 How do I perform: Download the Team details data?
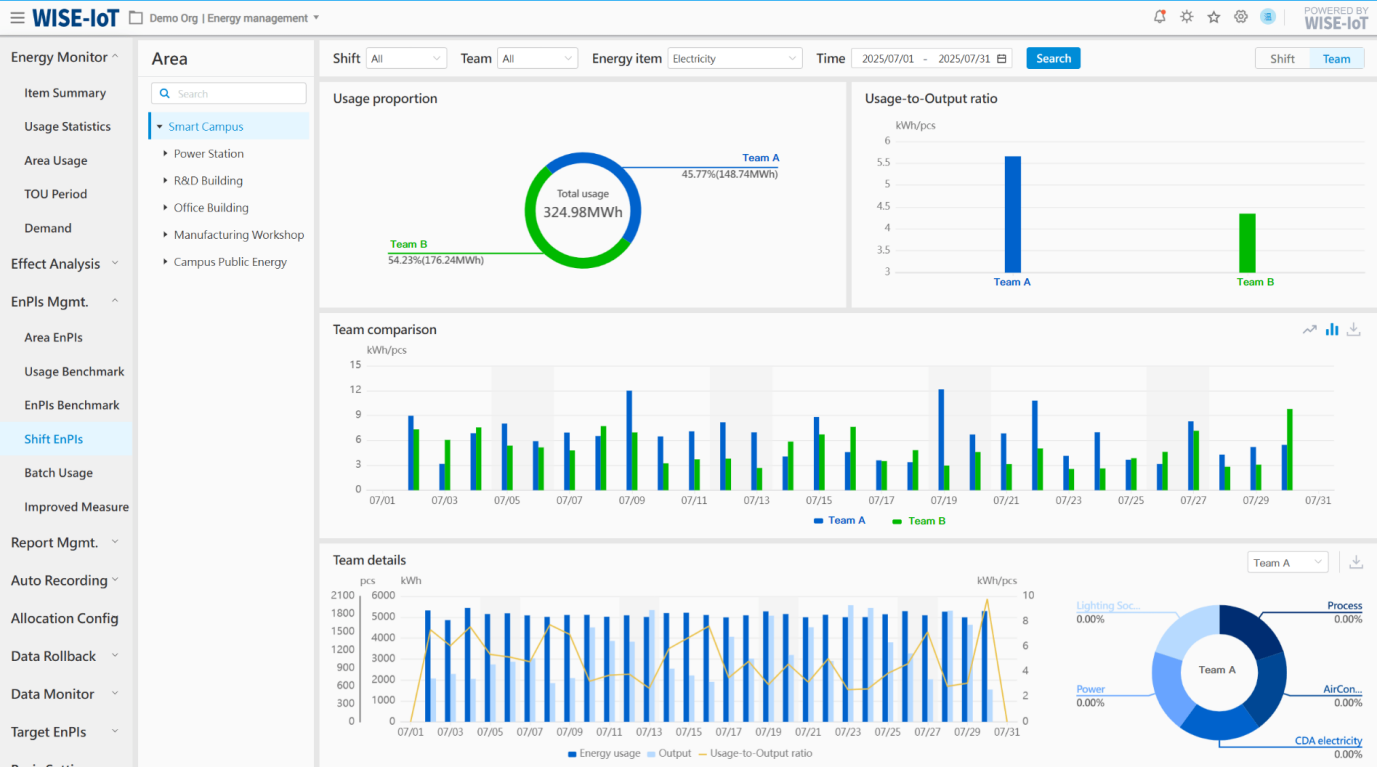coord(1356,563)
